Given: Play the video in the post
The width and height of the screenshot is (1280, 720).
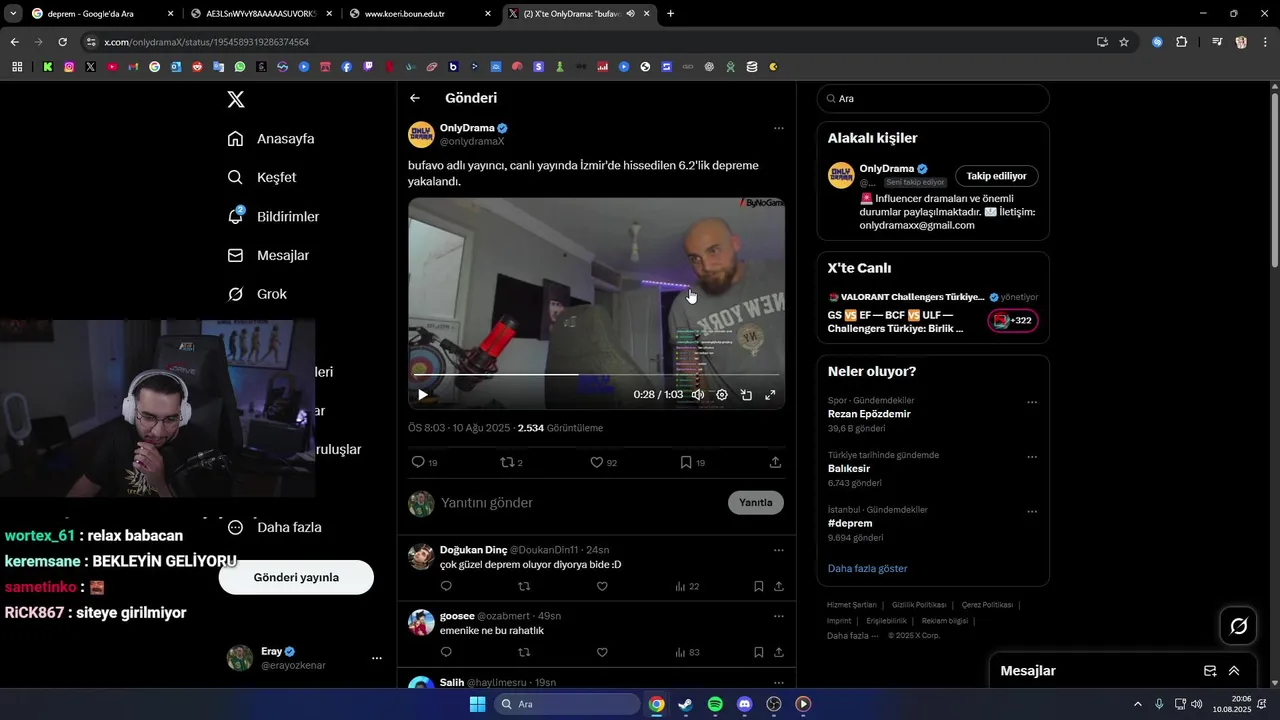Looking at the screenshot, I should [423, 395].
